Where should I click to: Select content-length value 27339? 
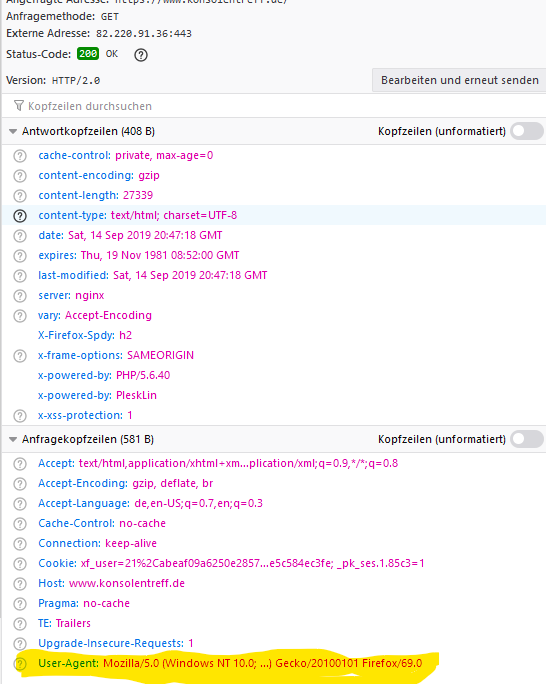(x=138, y=195)
